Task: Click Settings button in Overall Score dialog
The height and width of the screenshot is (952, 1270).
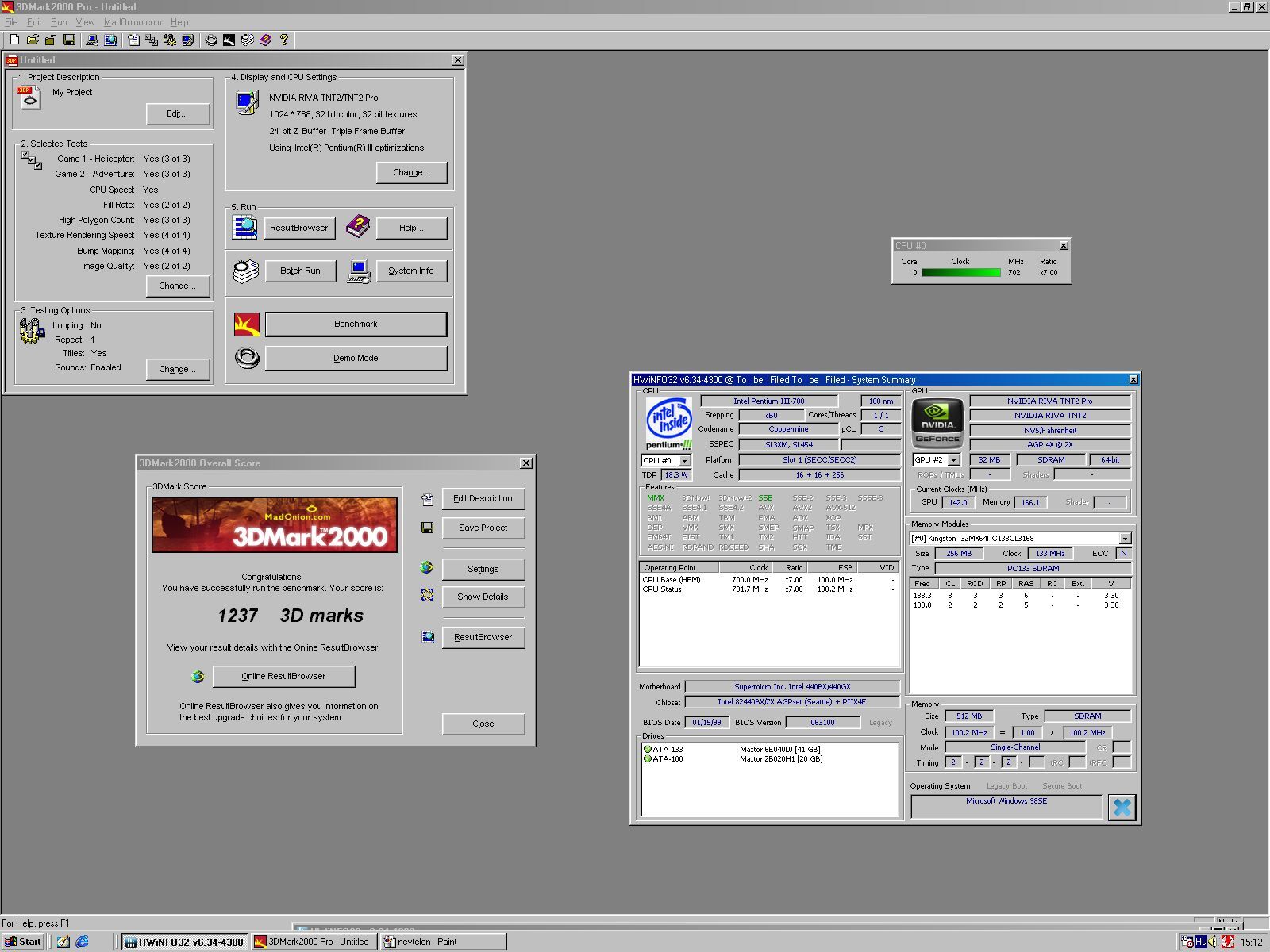Action: click(x=483, y=569)
